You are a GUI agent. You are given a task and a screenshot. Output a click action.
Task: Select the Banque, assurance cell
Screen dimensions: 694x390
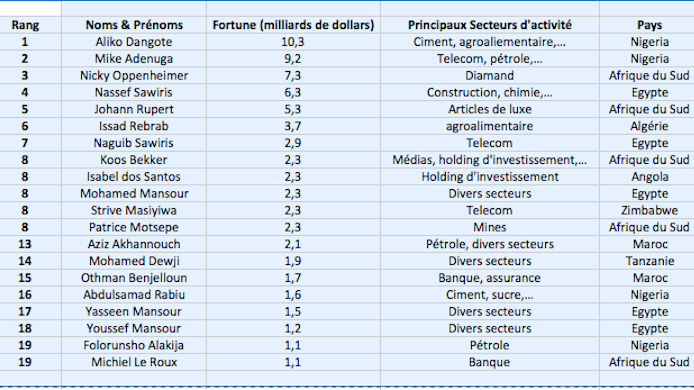(x=490, y=278)
